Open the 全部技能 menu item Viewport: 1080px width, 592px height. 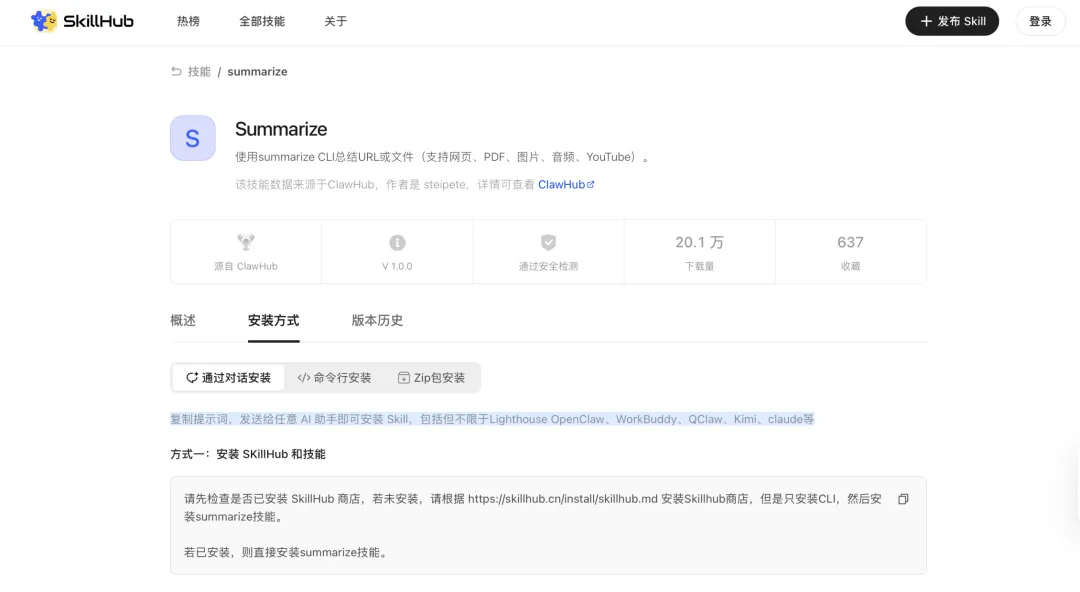(262, 21)
